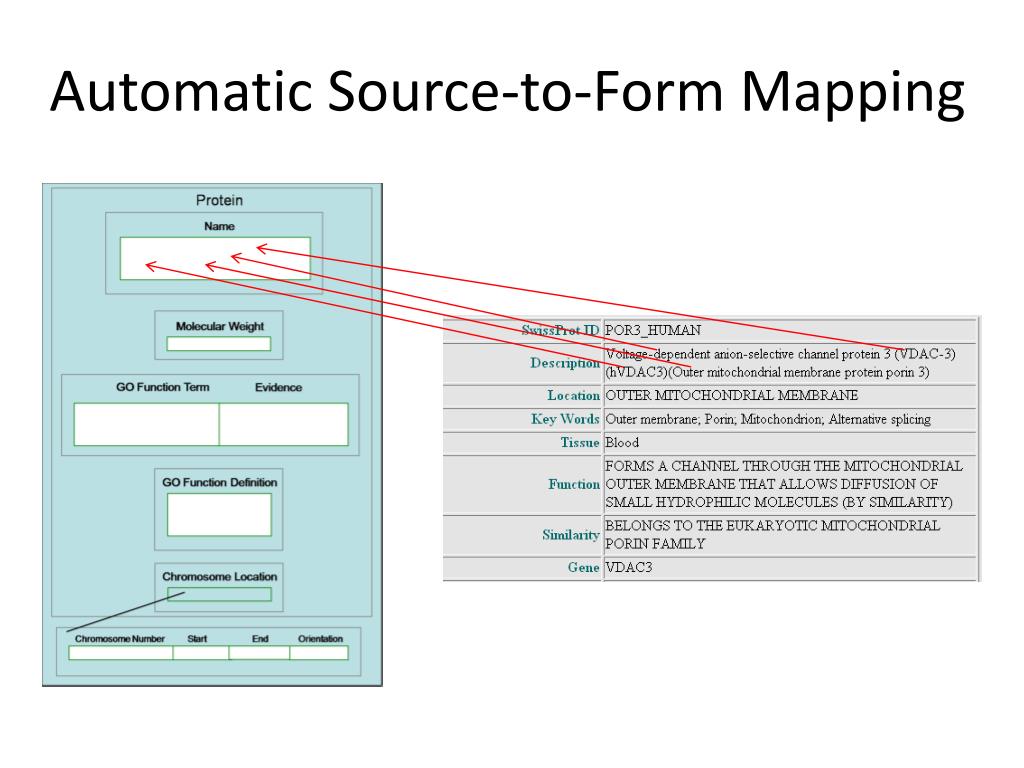Click the 'Evidence' column label
This screenshot has height=768, width=1024.
[x=278, y=387]
